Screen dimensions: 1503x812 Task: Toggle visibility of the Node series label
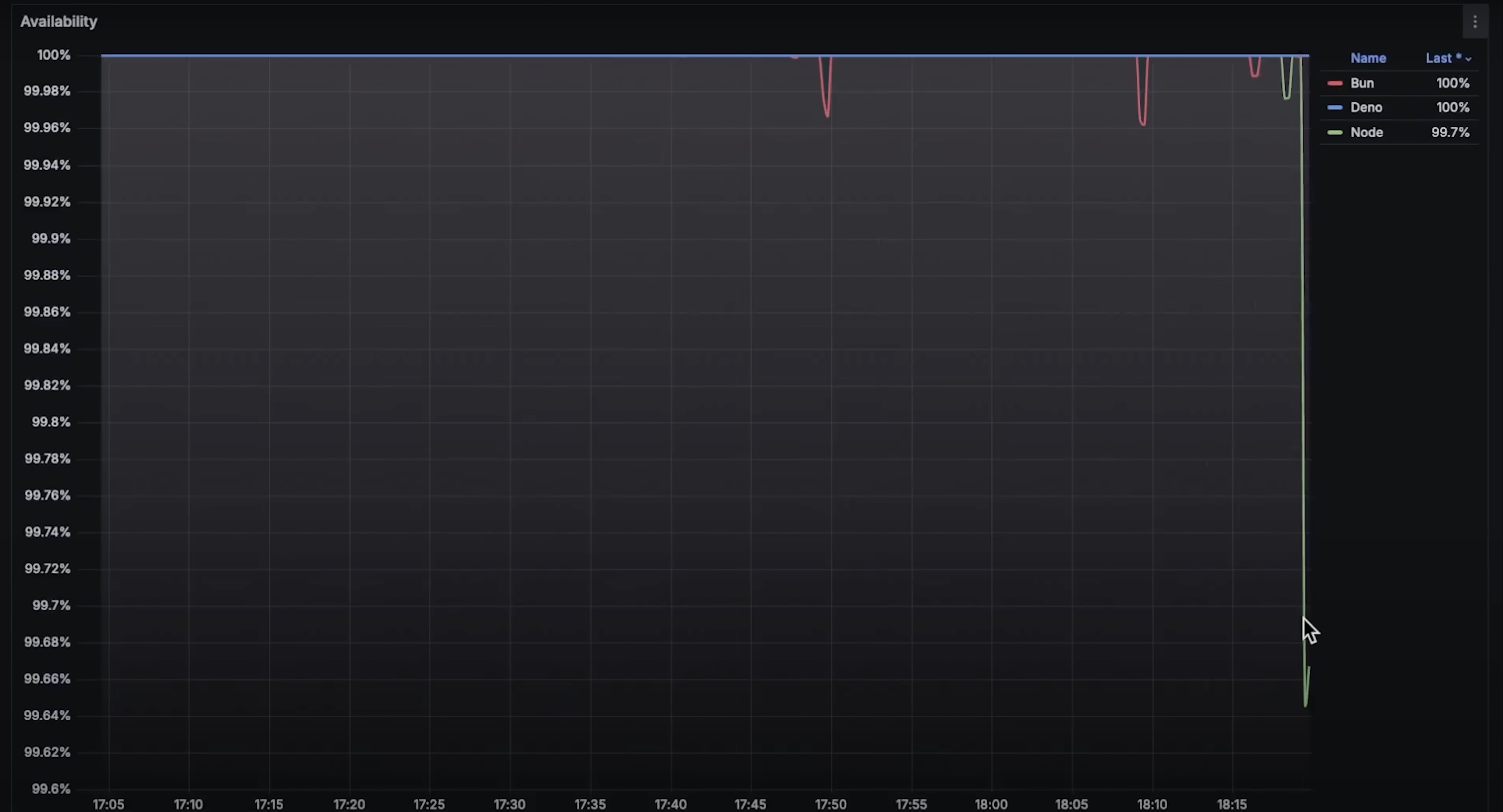click(1366, 133)
